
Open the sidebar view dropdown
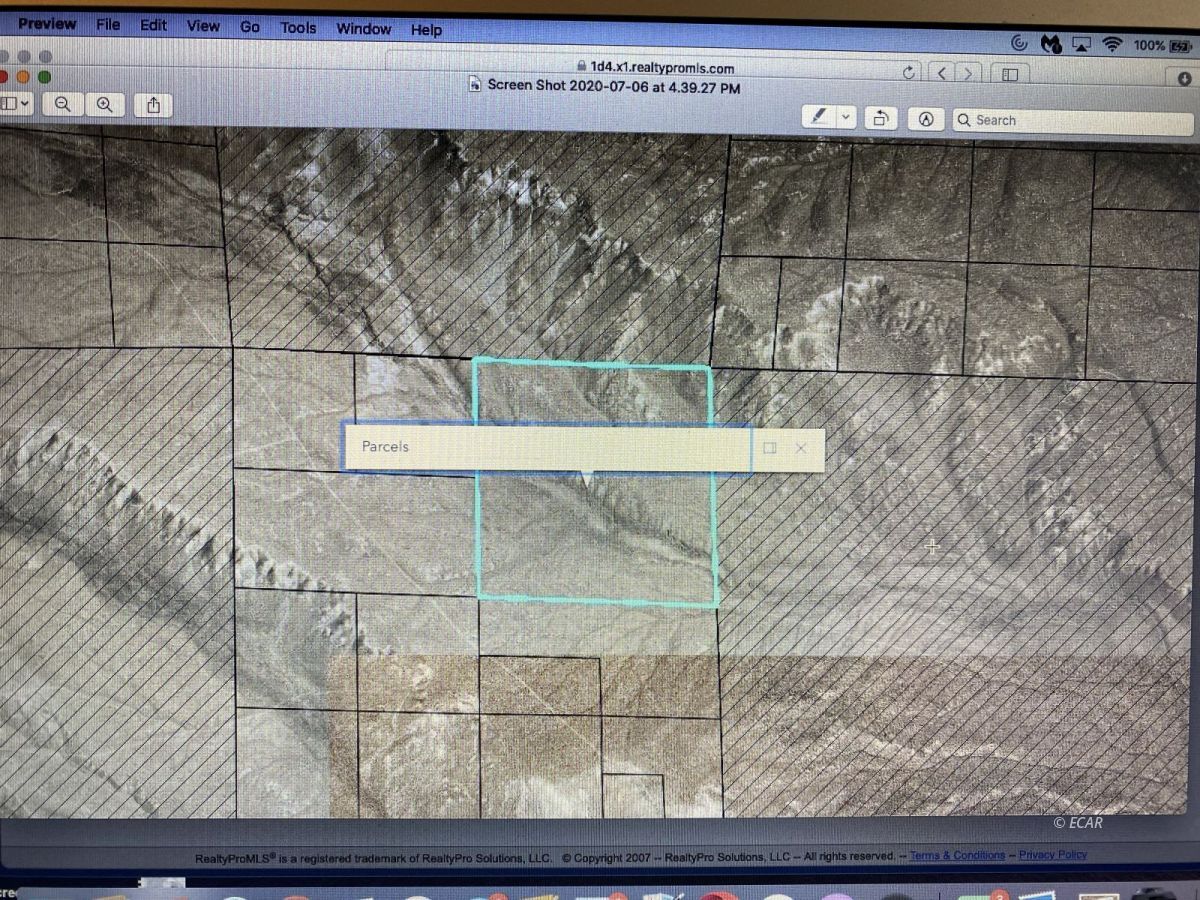[16, 103]
